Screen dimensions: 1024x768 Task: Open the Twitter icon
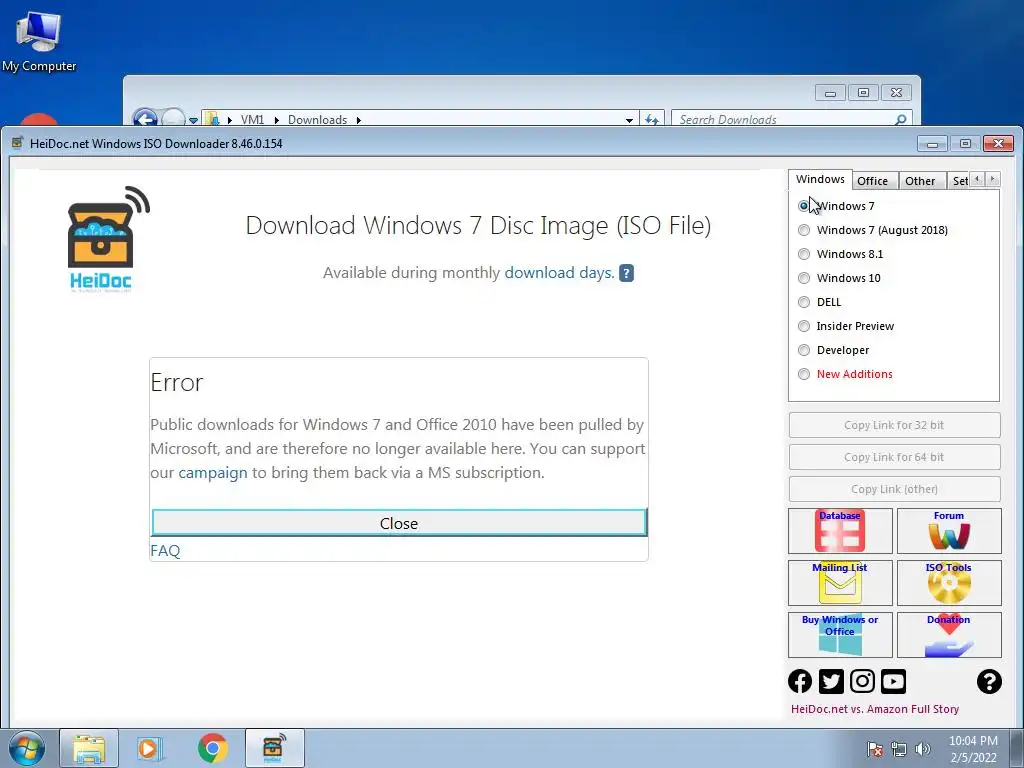click(x=831, y=681)
